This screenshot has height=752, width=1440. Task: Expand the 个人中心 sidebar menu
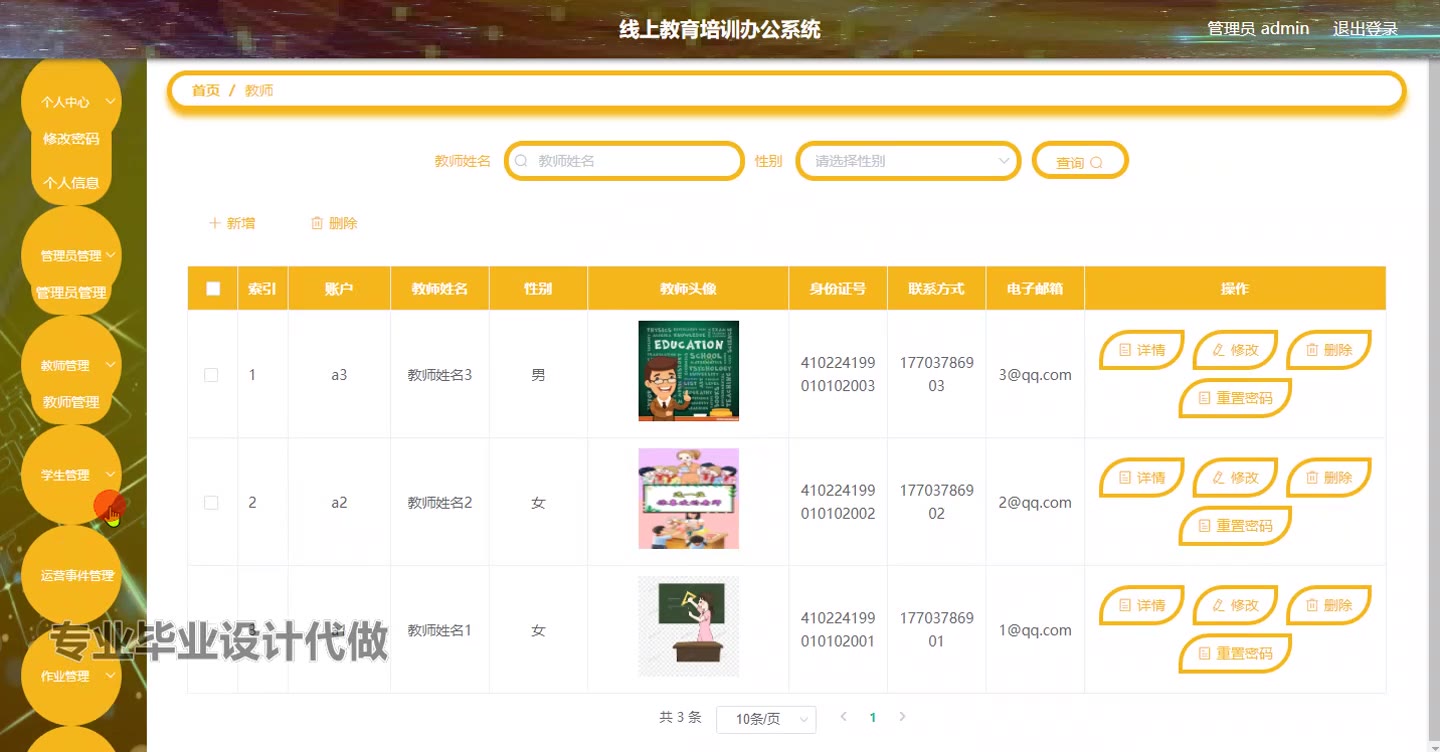71,102
